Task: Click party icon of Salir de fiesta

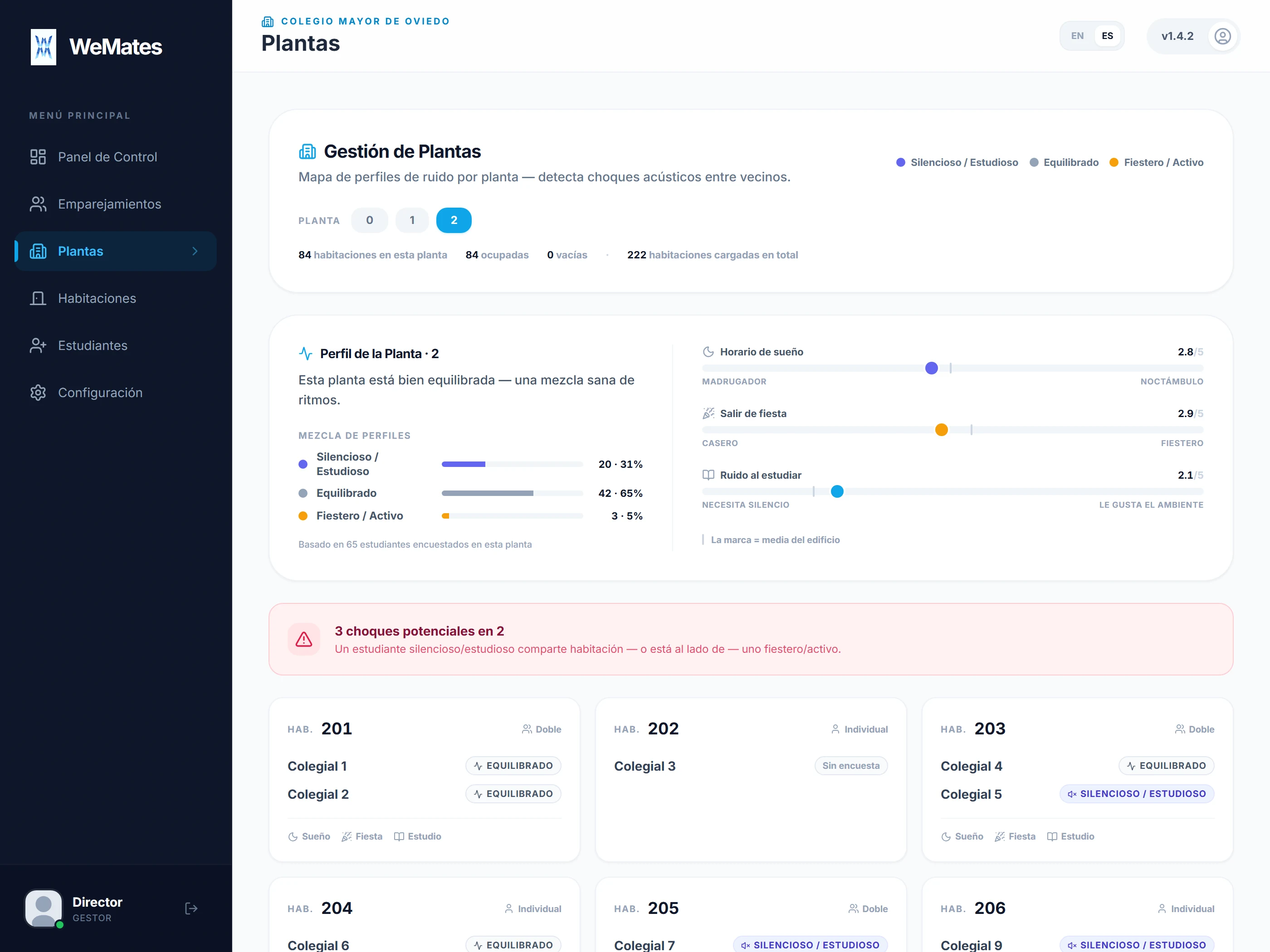Action: (x=708, y=413)
